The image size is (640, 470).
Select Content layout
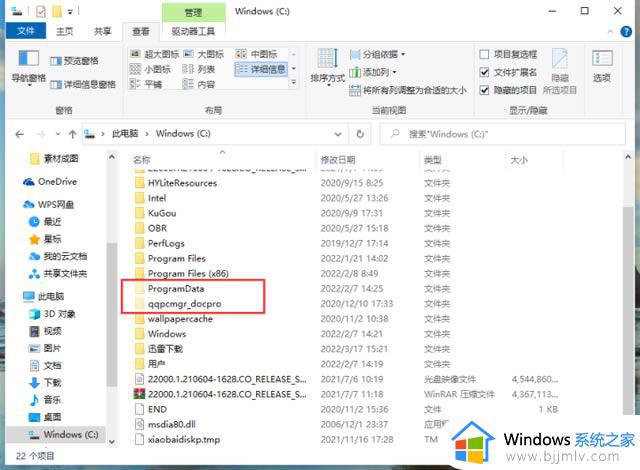198,84
